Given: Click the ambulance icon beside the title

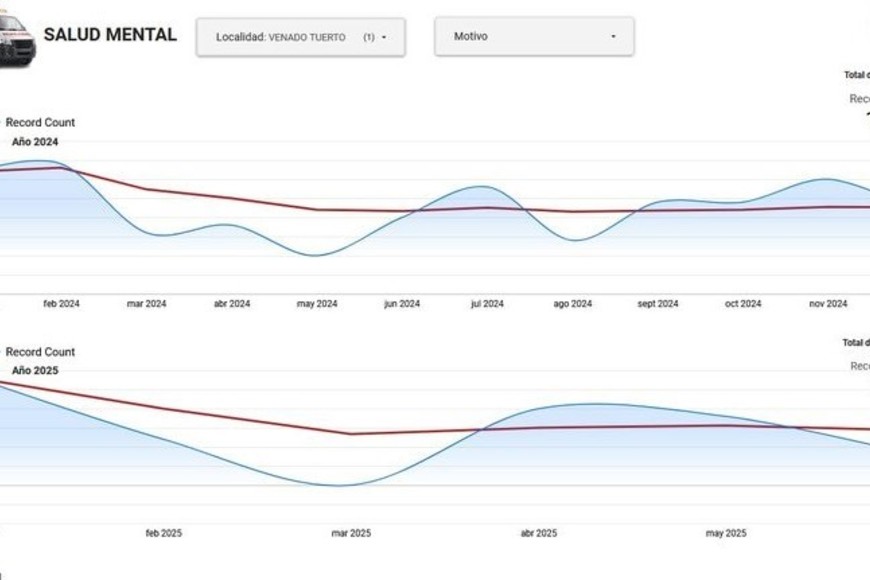Looking at the screenshot, I should pyautogui.click(x=16, y=40).
